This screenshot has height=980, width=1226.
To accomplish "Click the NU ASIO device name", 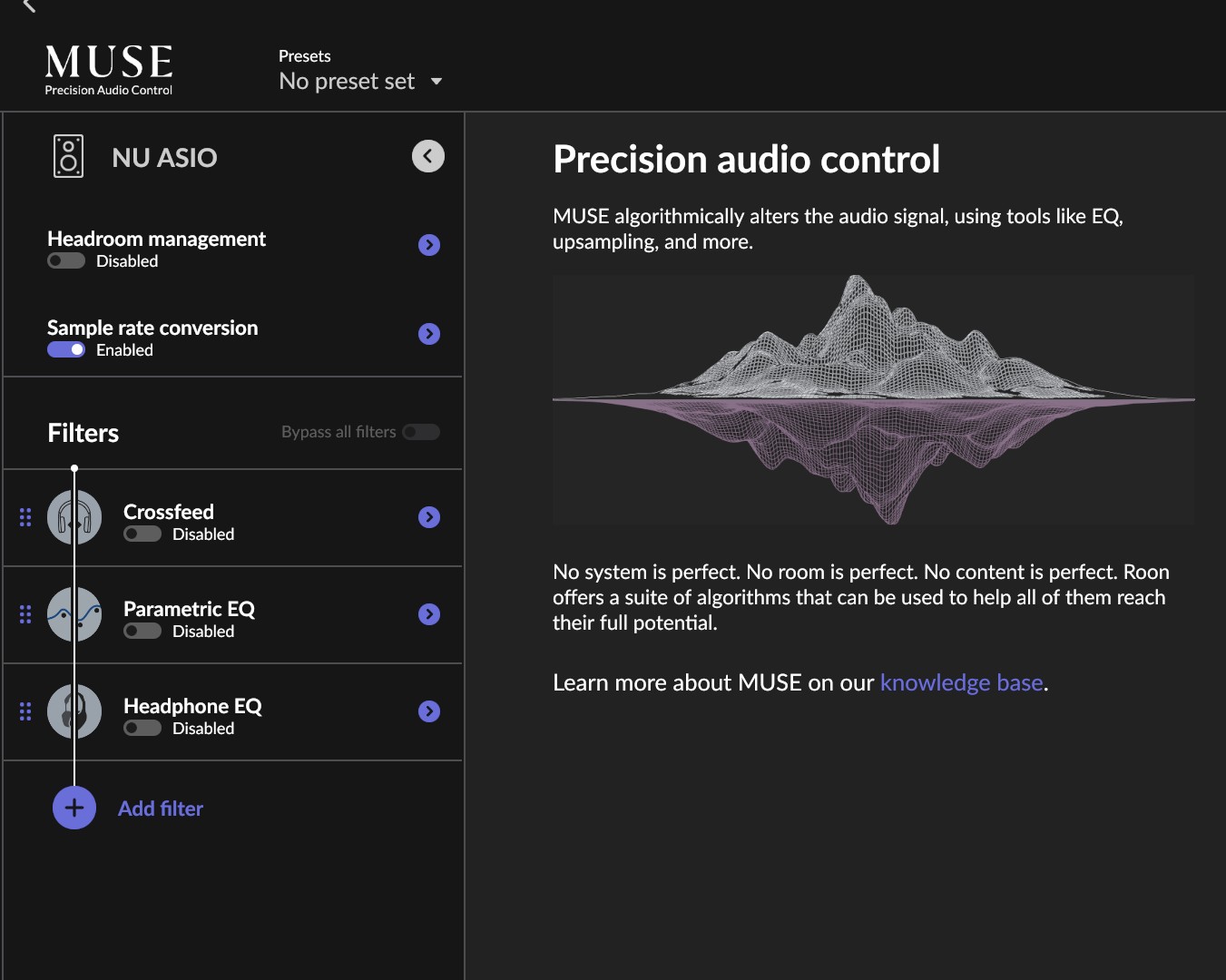I will 164,158.
